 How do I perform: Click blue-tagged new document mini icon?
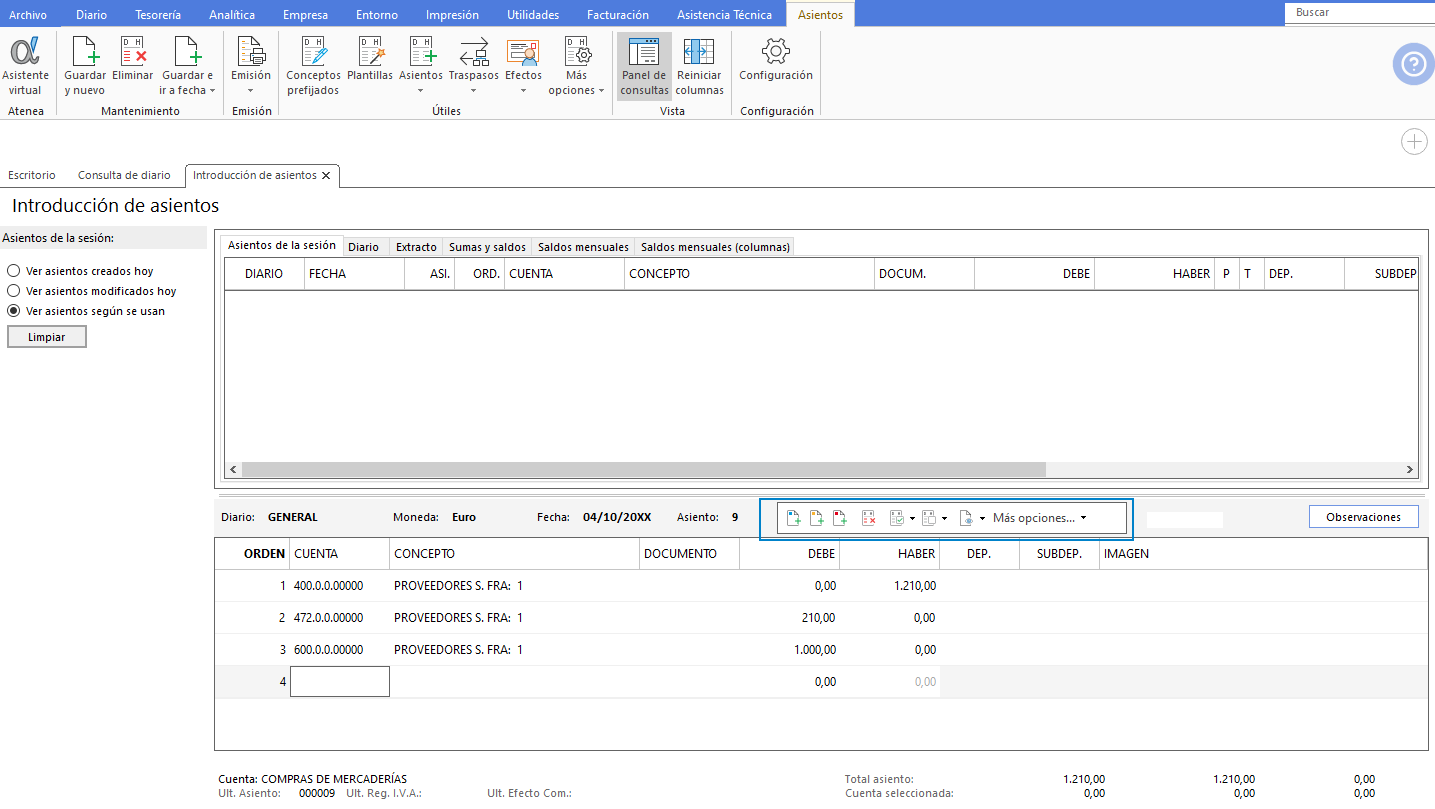coord(794,518)
